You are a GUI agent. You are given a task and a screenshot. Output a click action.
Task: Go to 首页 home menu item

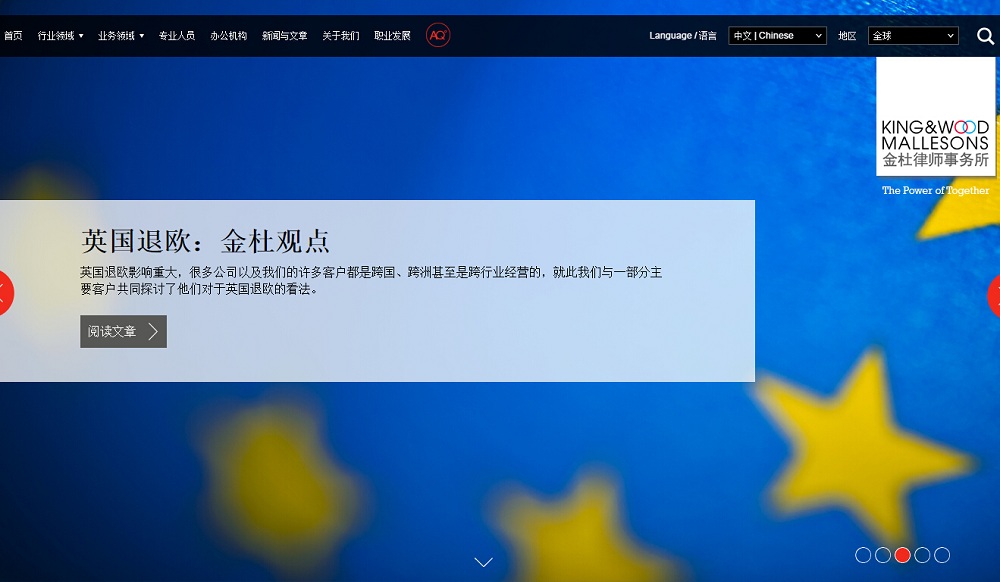(13, 36)
